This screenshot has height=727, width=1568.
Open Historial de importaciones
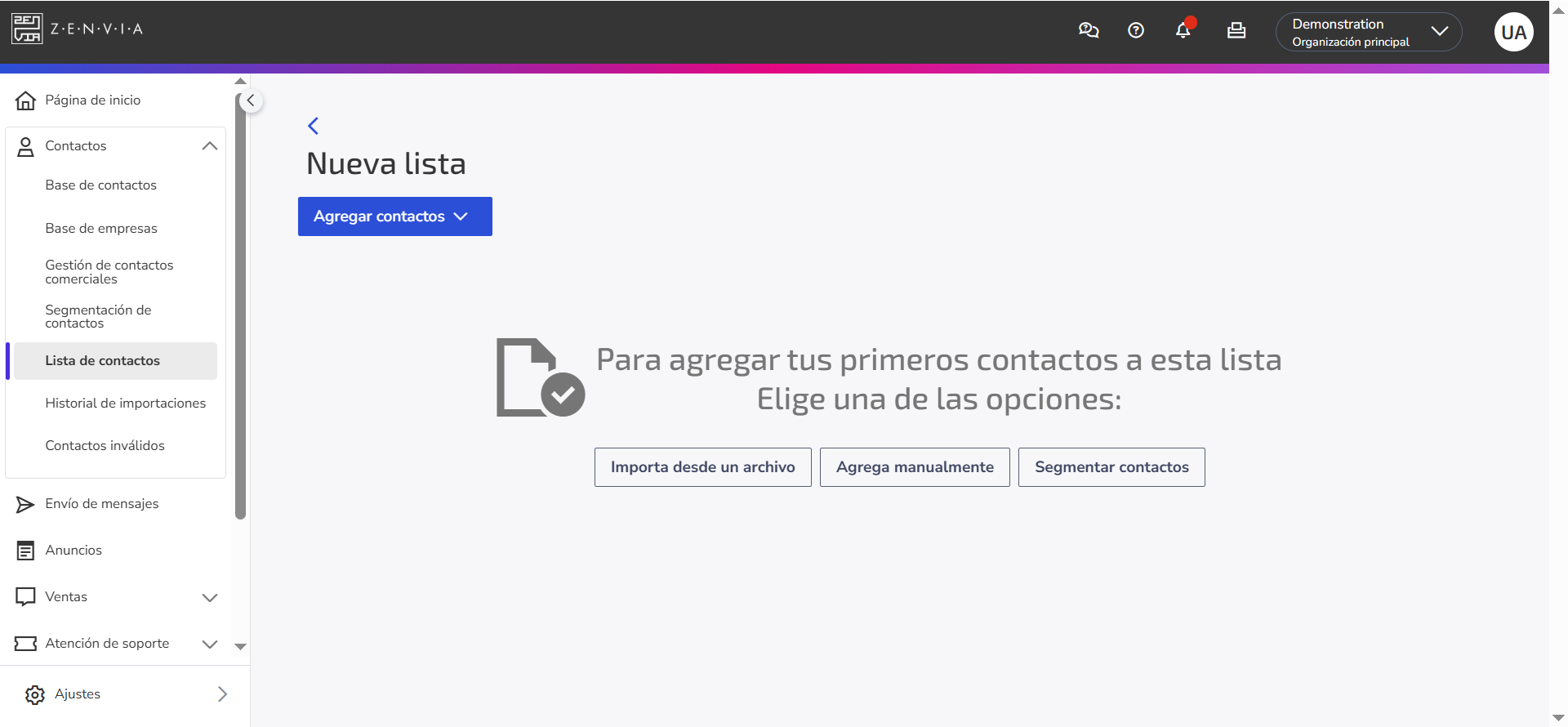(126, 404)
